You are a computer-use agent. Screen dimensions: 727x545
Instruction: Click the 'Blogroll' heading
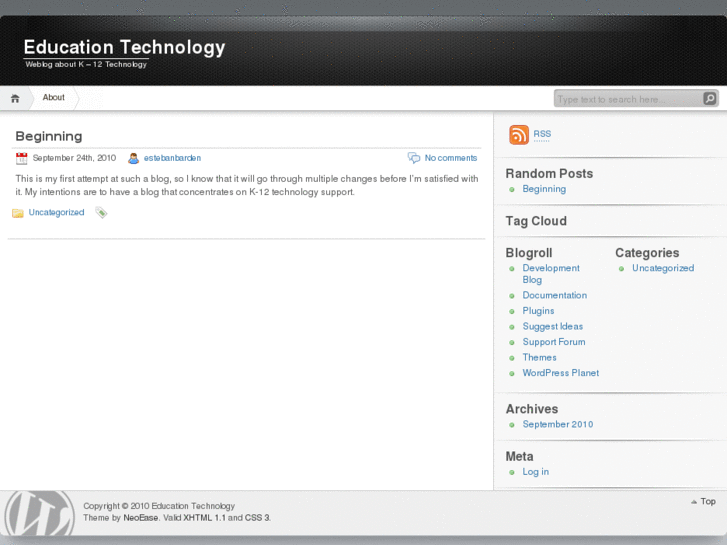click(x=529, y=253)
